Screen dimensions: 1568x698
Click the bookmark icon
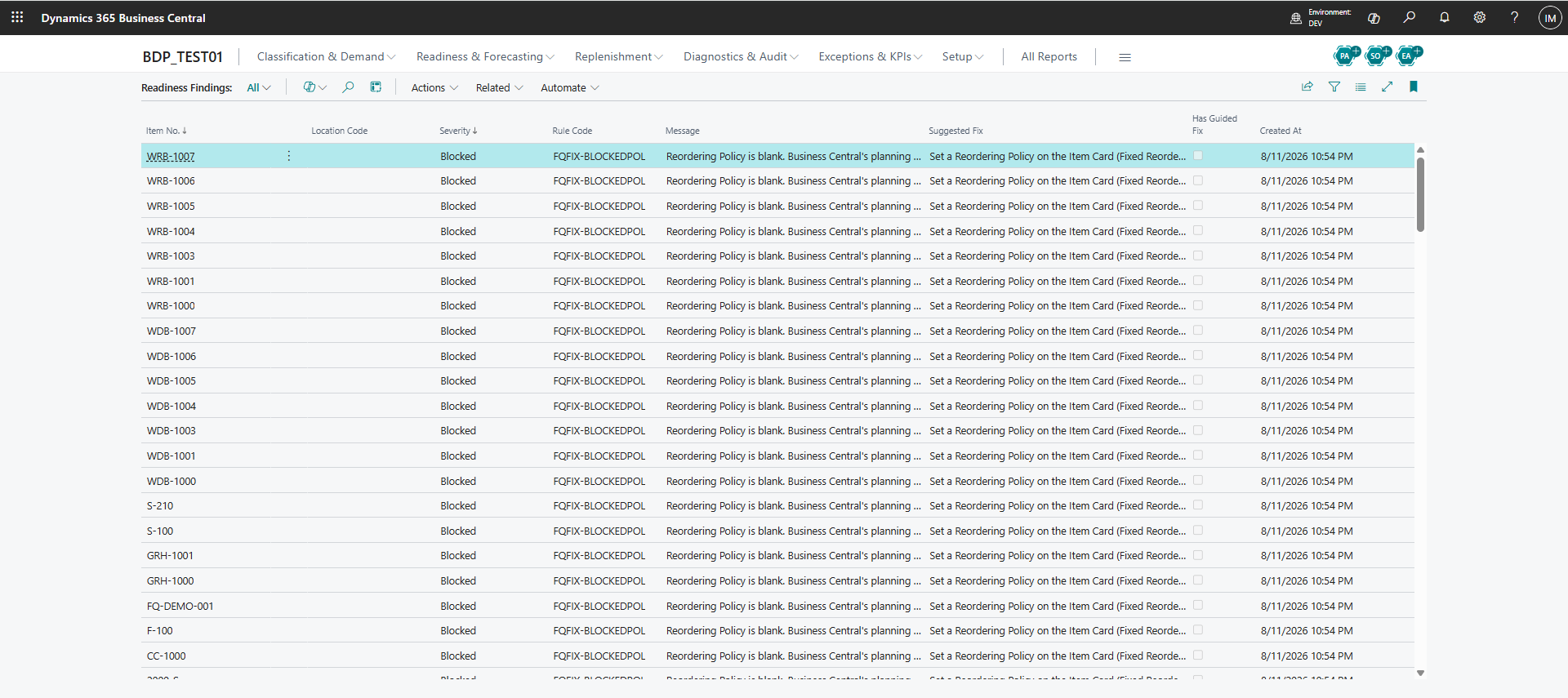[x=1413, y=87]
